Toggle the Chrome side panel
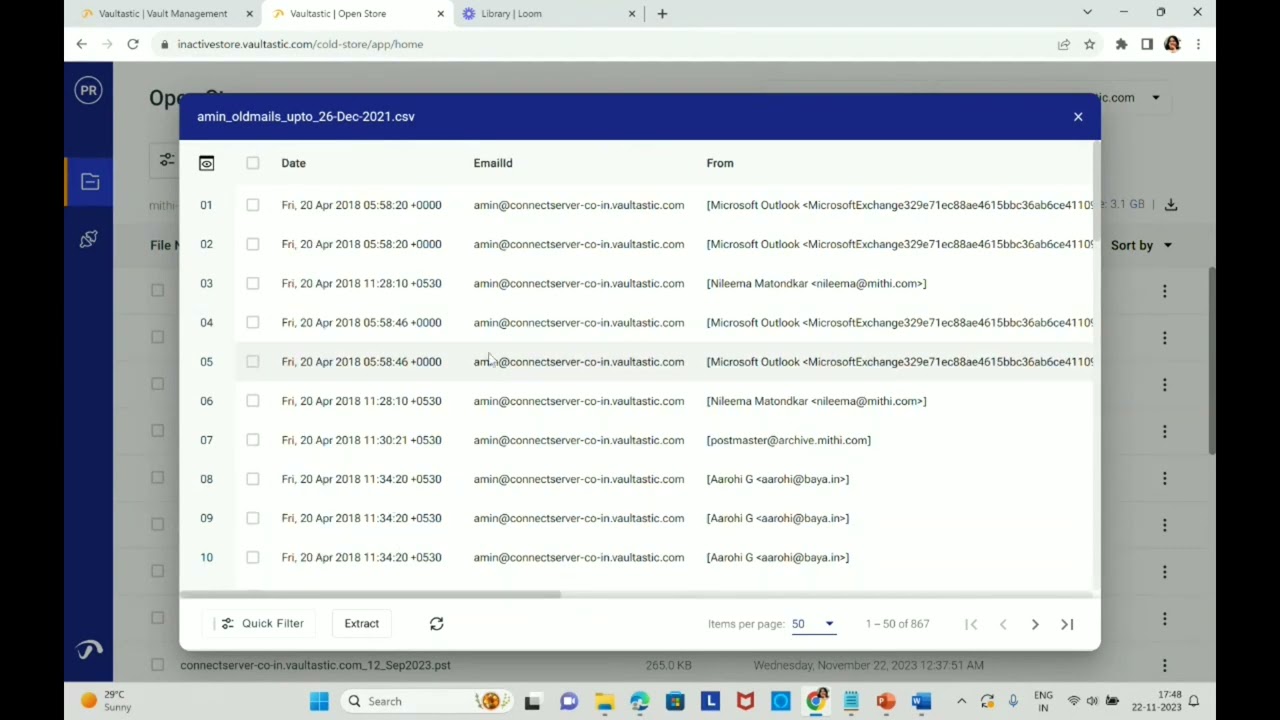The image size is (1280, 720). [1147, 44]
